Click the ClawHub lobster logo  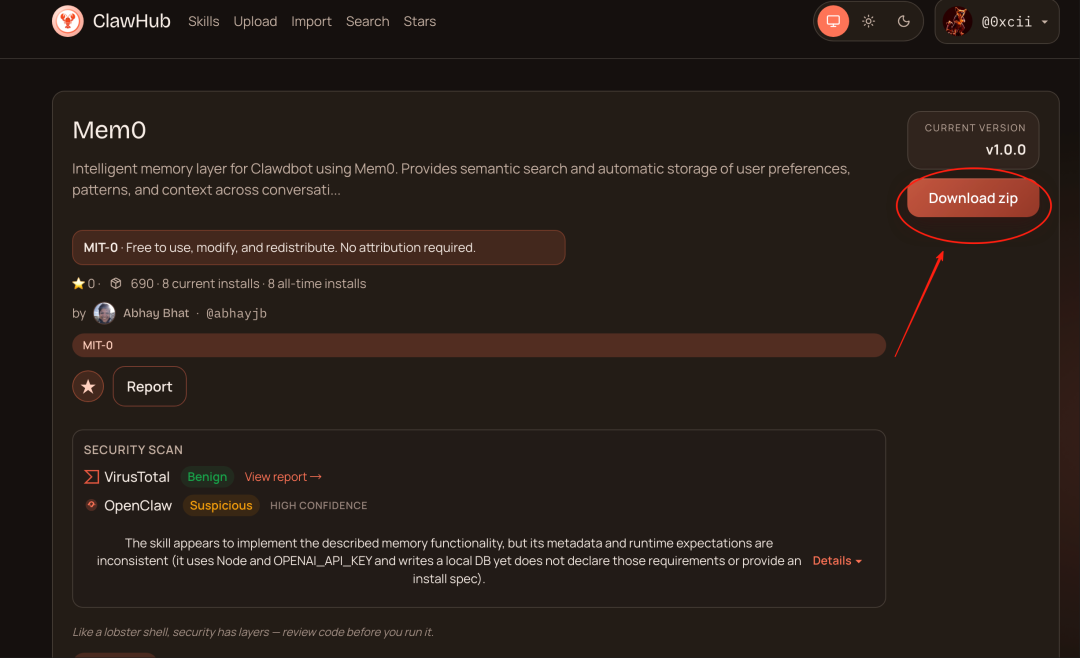click(x=68, y=21)
